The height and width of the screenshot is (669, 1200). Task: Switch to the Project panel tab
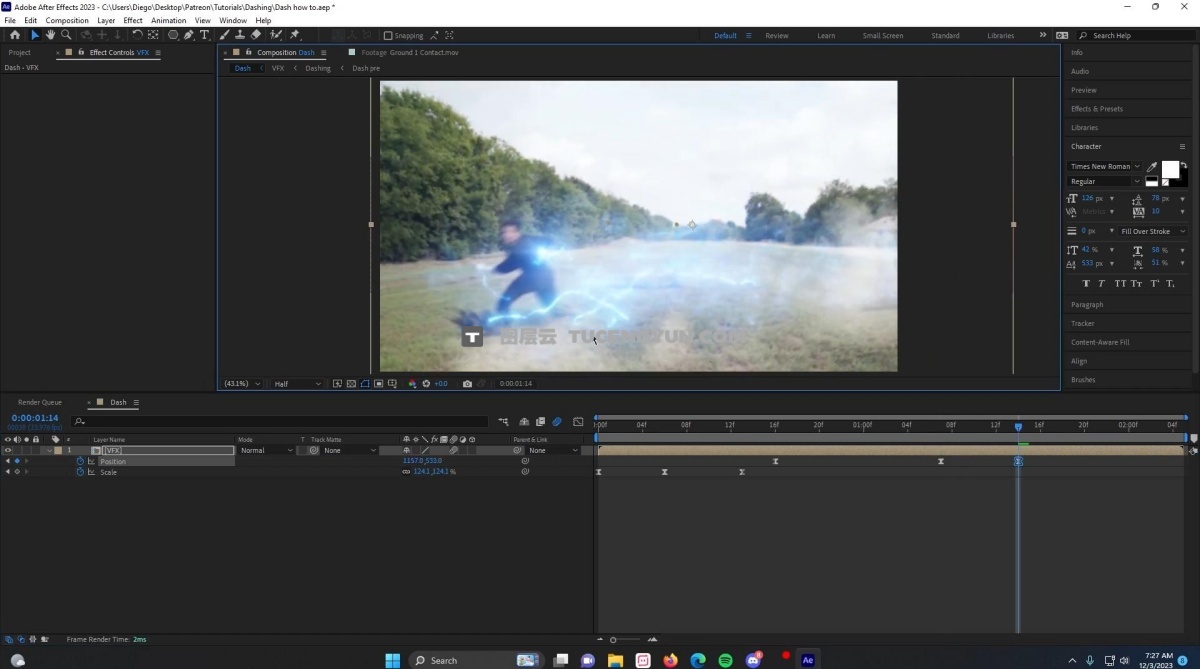click(20, 52)
